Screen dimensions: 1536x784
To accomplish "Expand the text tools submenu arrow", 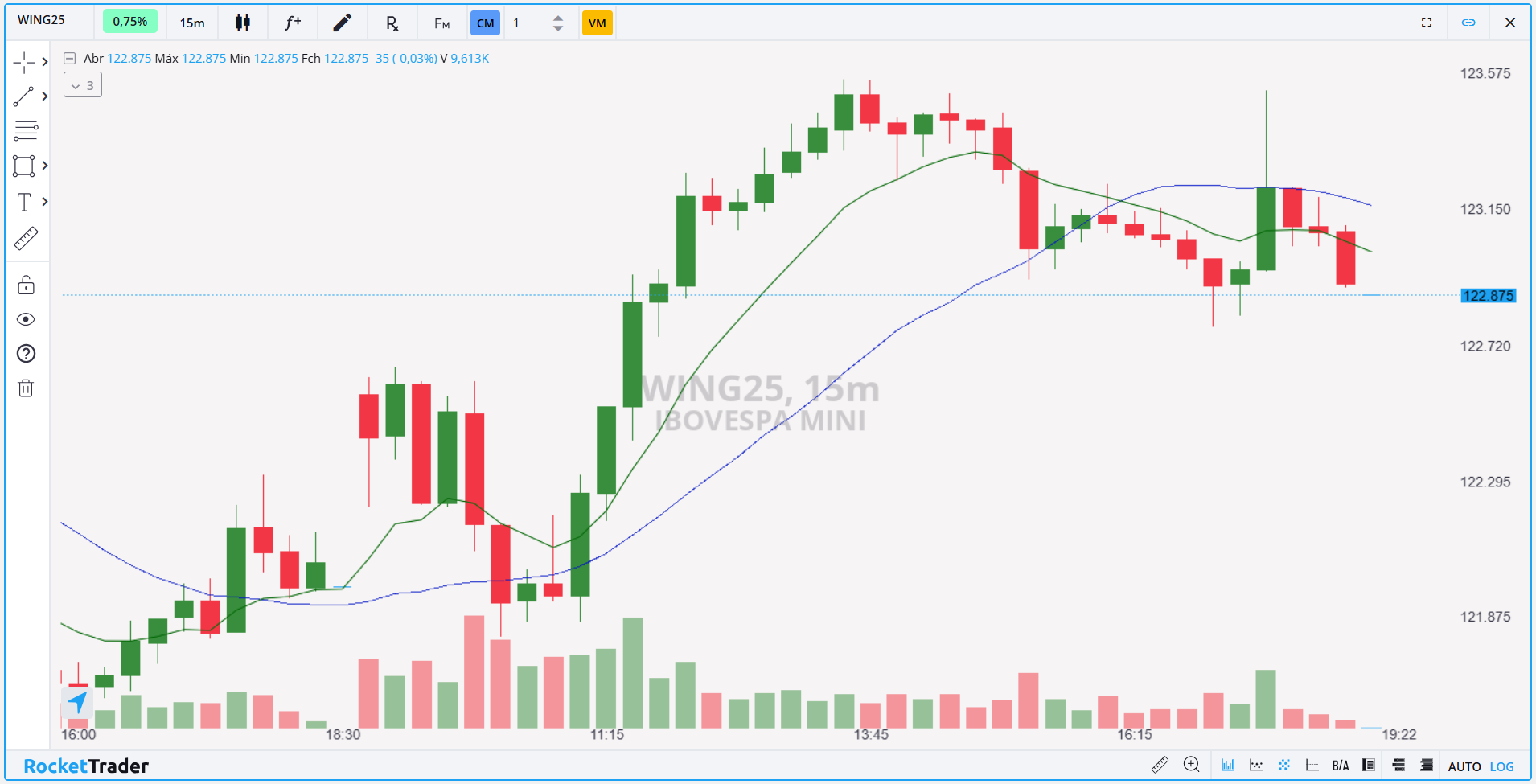I will 45,202.
